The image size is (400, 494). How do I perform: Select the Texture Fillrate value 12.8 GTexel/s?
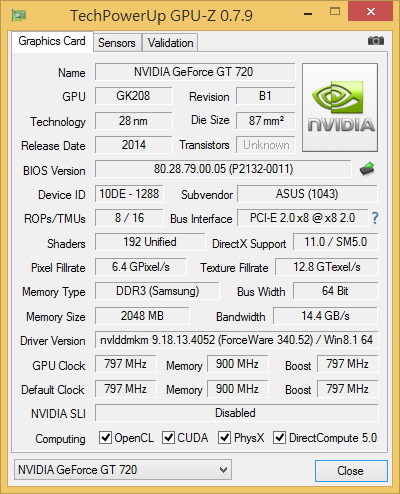[327, 267]
